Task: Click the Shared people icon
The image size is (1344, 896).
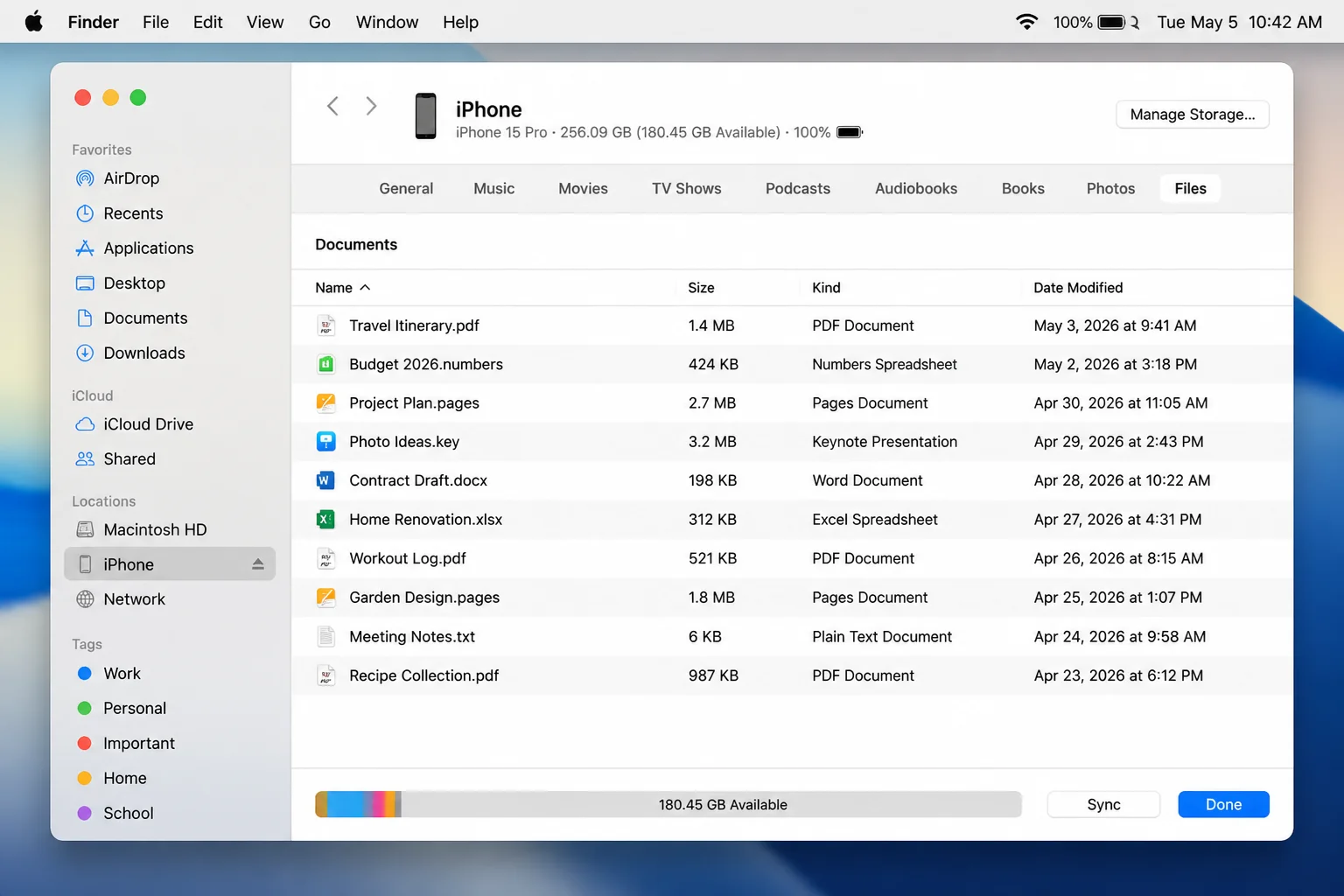Action: [85, 459]
